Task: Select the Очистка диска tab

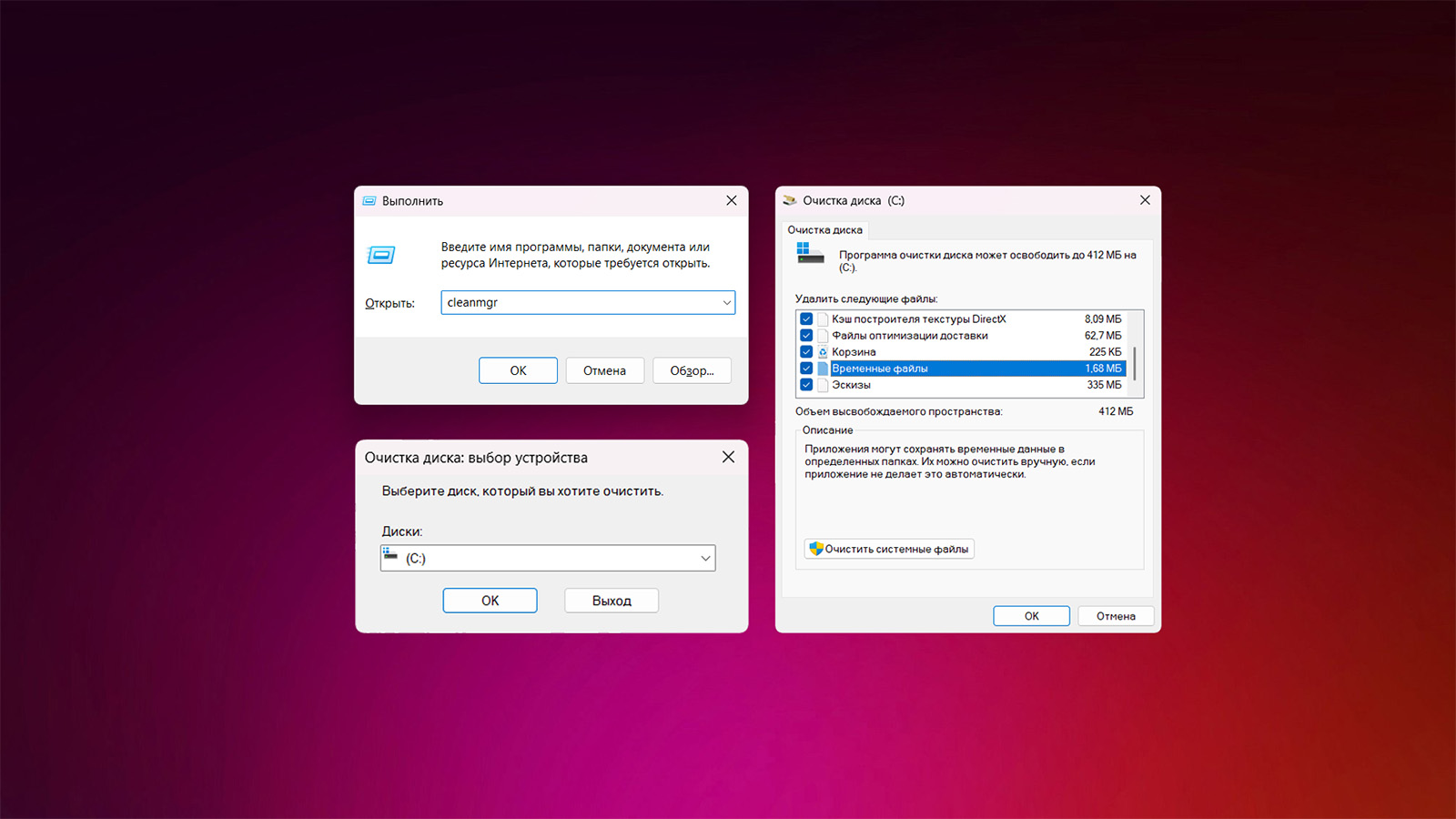Action: (x=824, y=230)
